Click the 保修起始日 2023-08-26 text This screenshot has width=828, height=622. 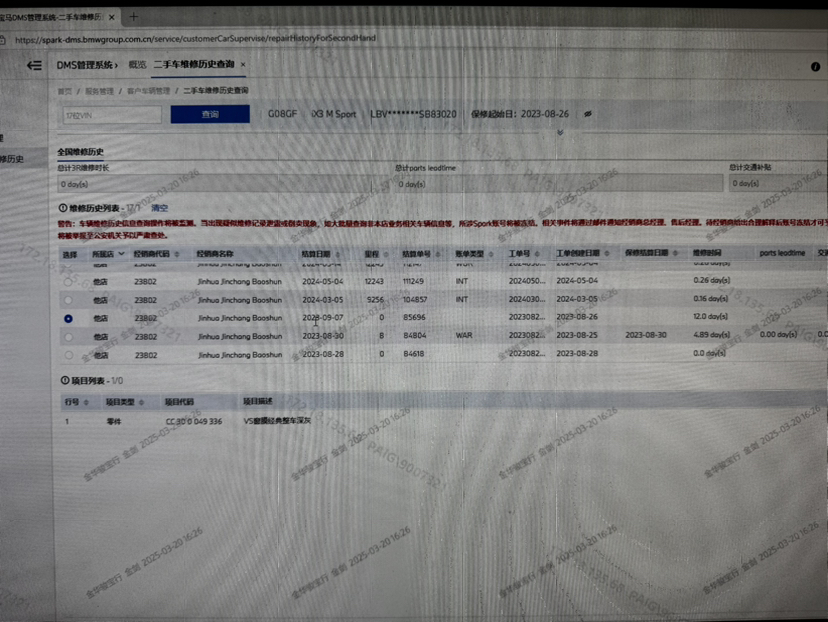[520, 114]
